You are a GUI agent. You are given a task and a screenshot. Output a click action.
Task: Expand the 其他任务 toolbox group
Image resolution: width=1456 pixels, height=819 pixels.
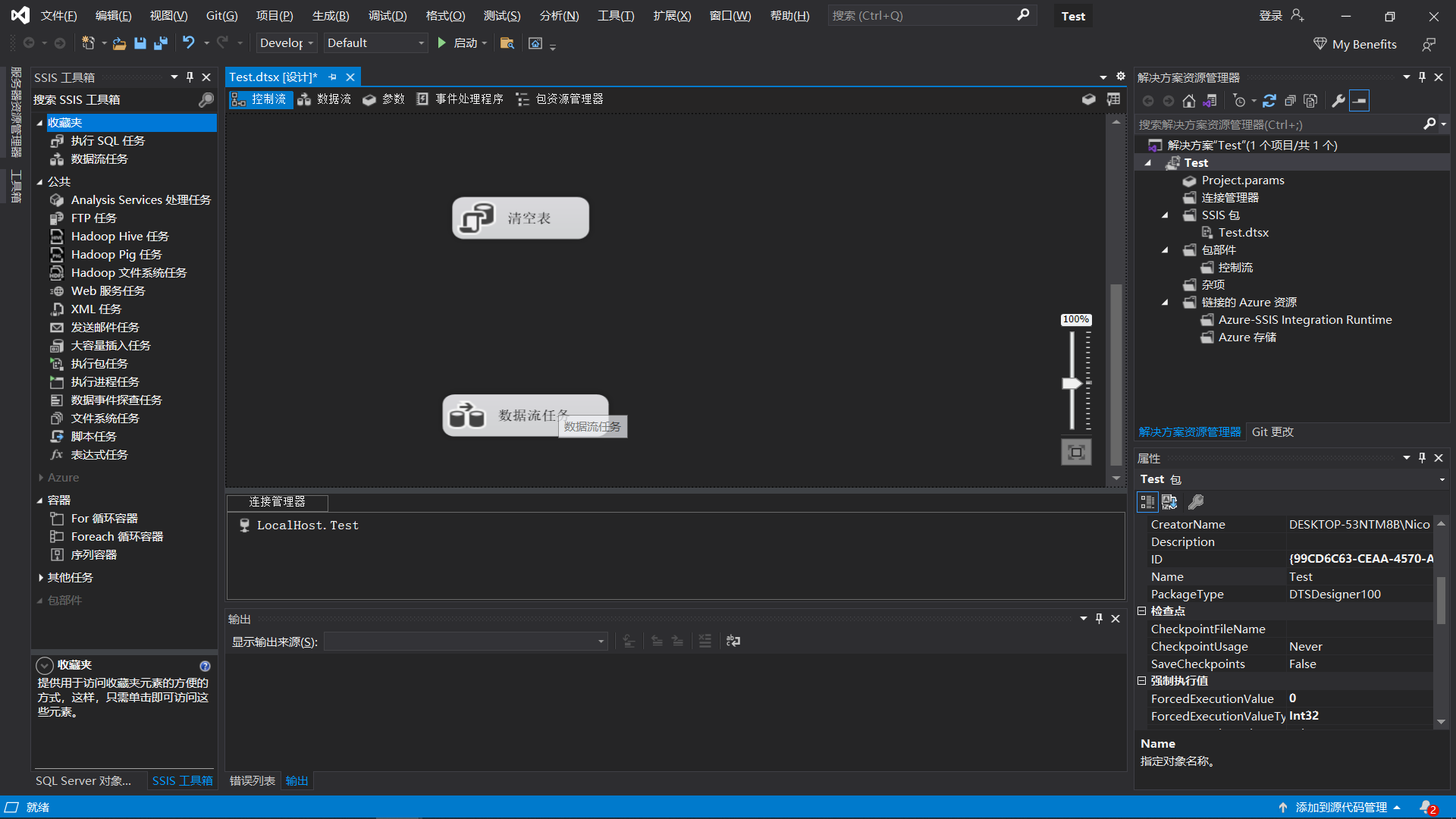40,578
